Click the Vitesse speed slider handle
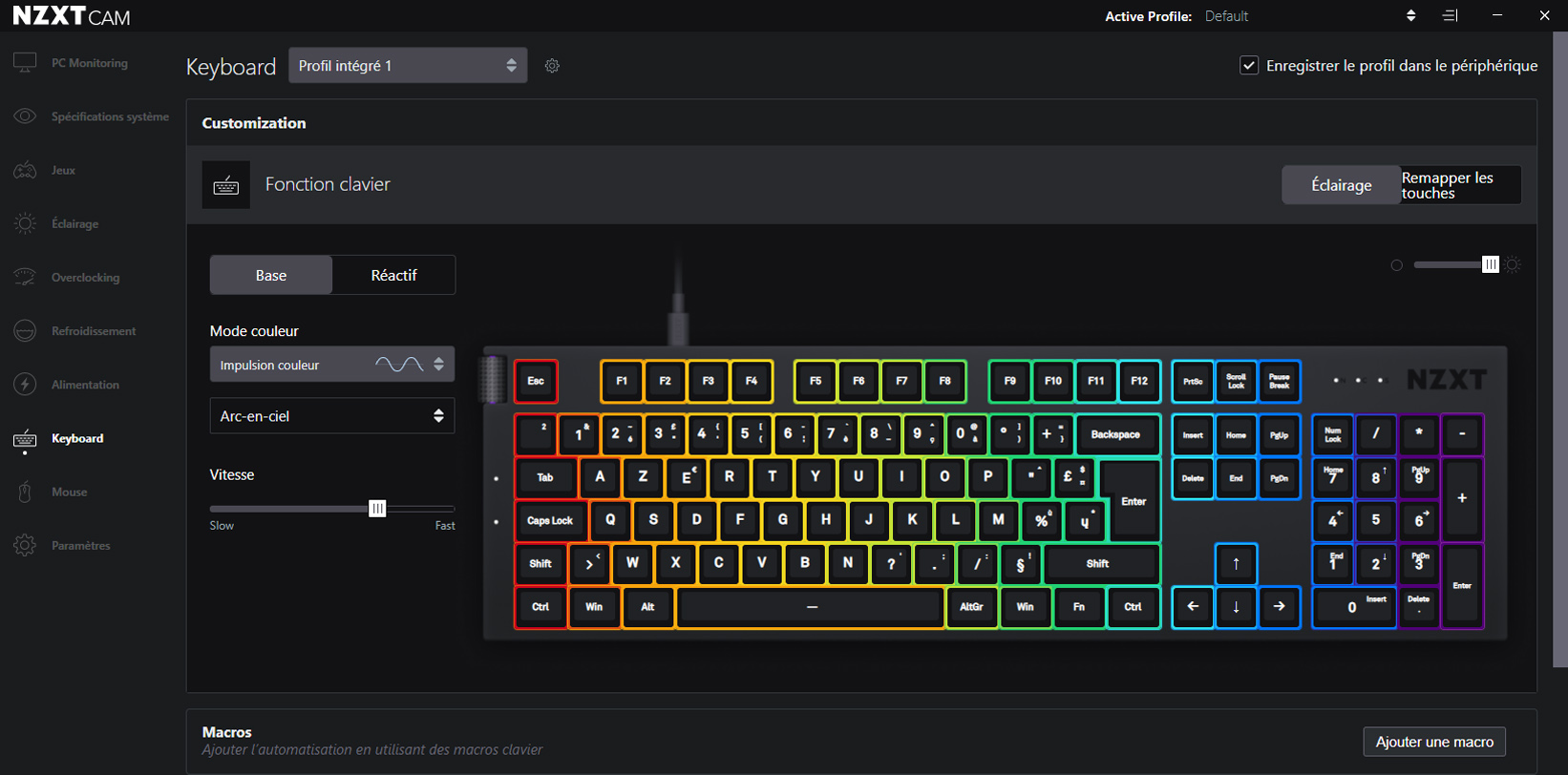This screenshot has width=1568, height=775. coord(377,509)
